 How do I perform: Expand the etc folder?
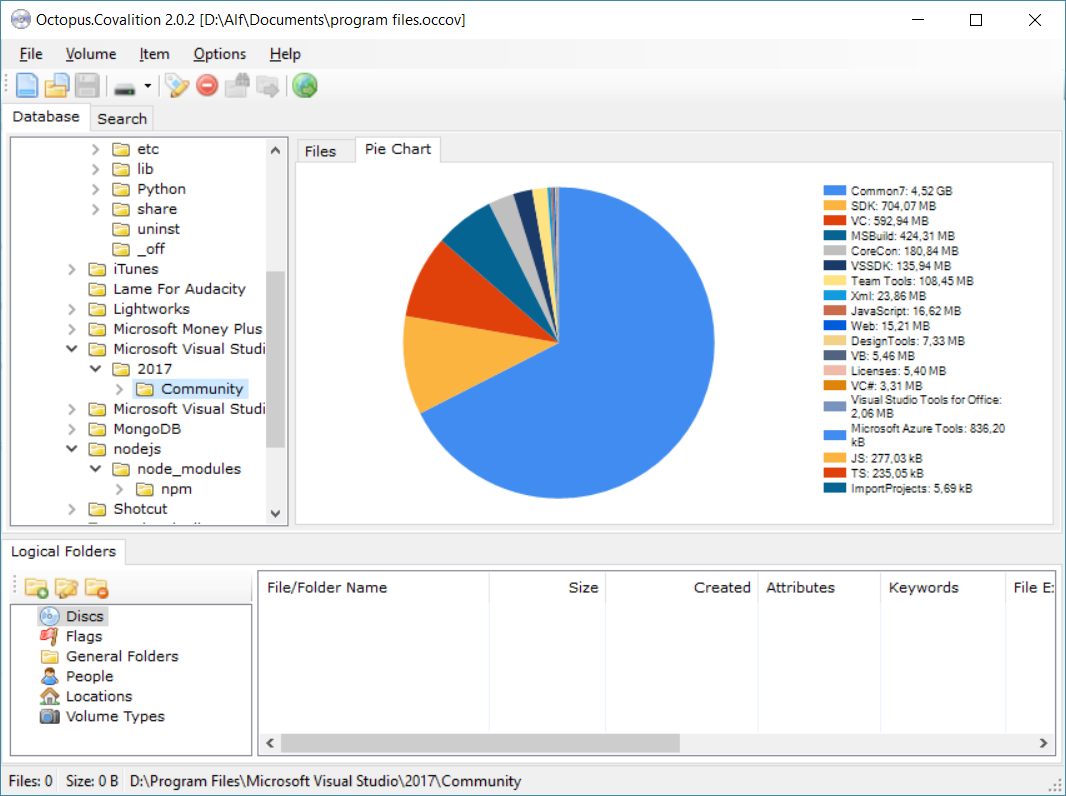click(96, 150)
